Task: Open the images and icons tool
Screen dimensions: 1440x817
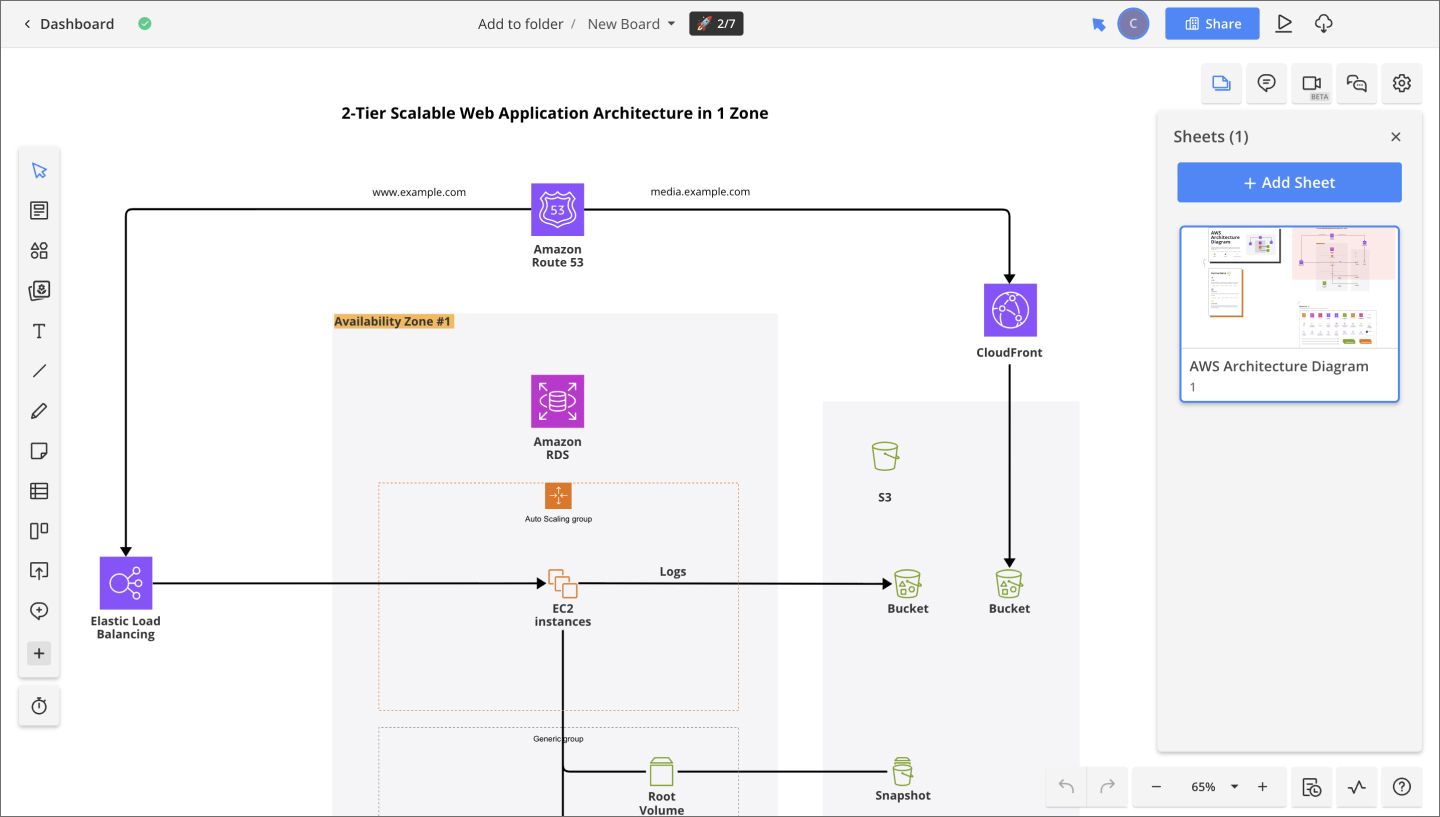Action: coord(39,291)
